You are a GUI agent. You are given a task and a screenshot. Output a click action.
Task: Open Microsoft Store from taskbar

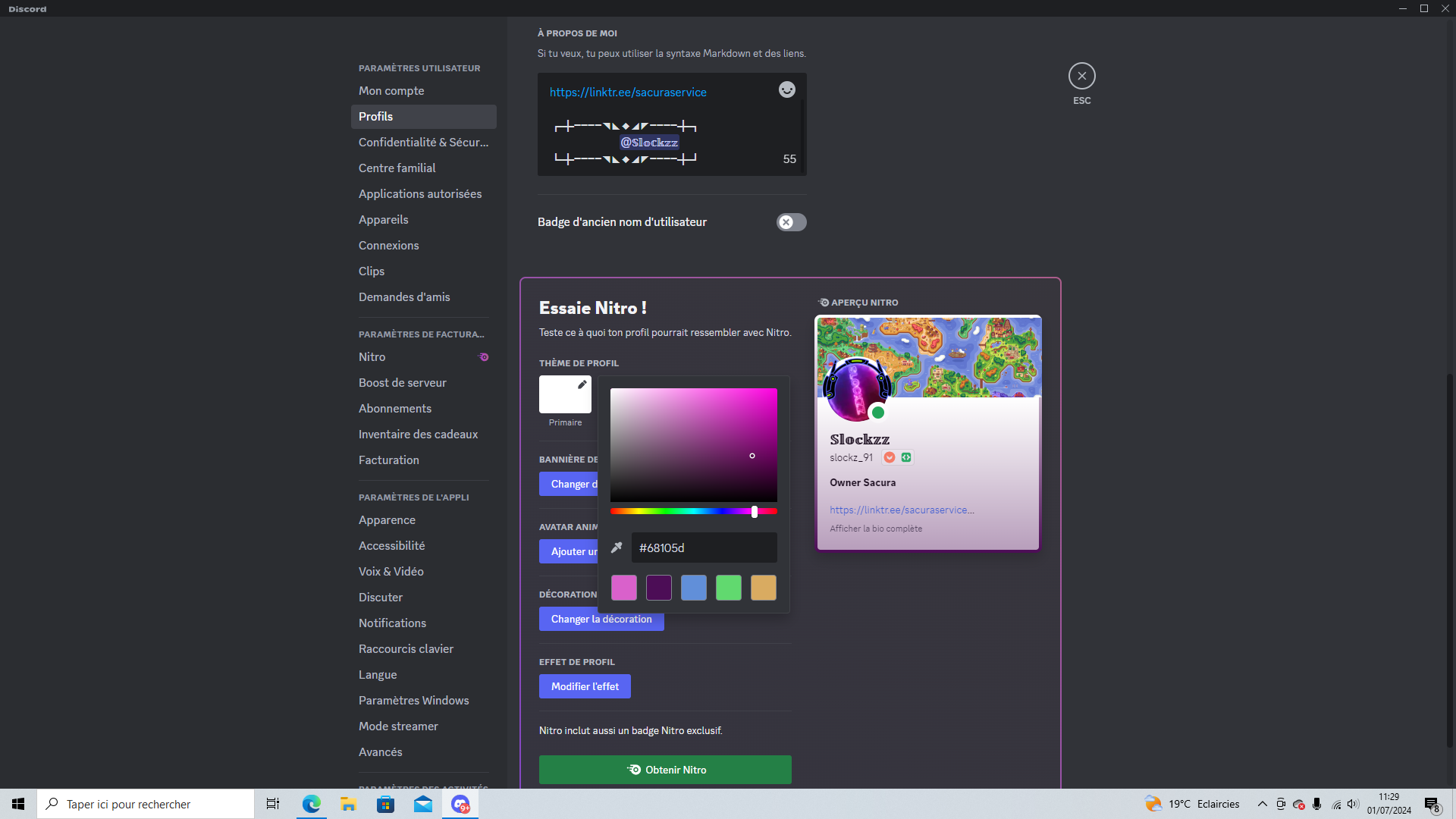[x=385, y=804]
